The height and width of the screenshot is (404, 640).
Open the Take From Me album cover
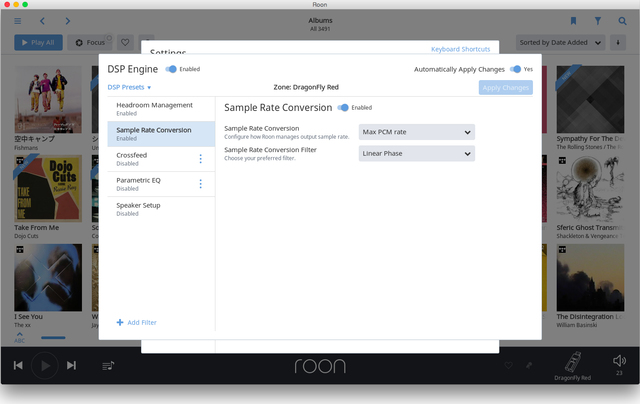pos(48,188)
